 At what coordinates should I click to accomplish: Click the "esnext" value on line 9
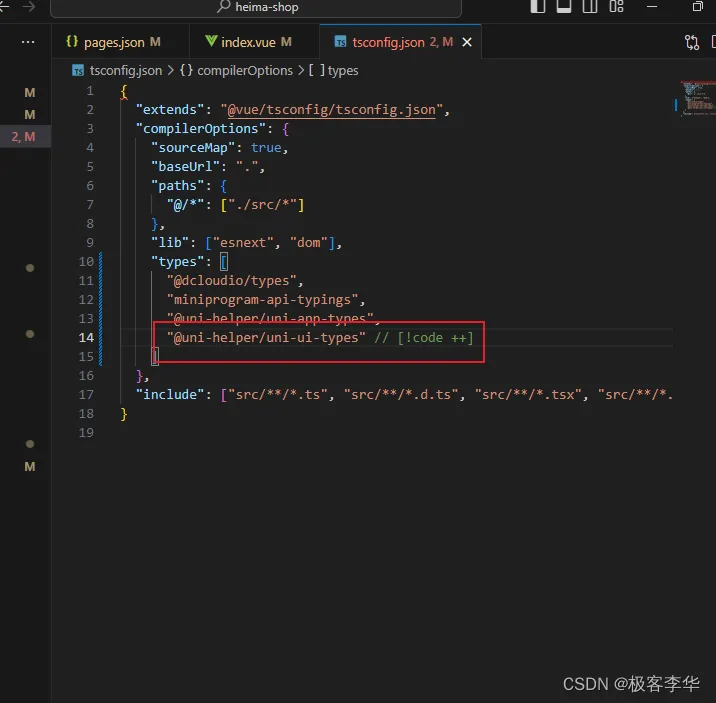coord(243,242)
